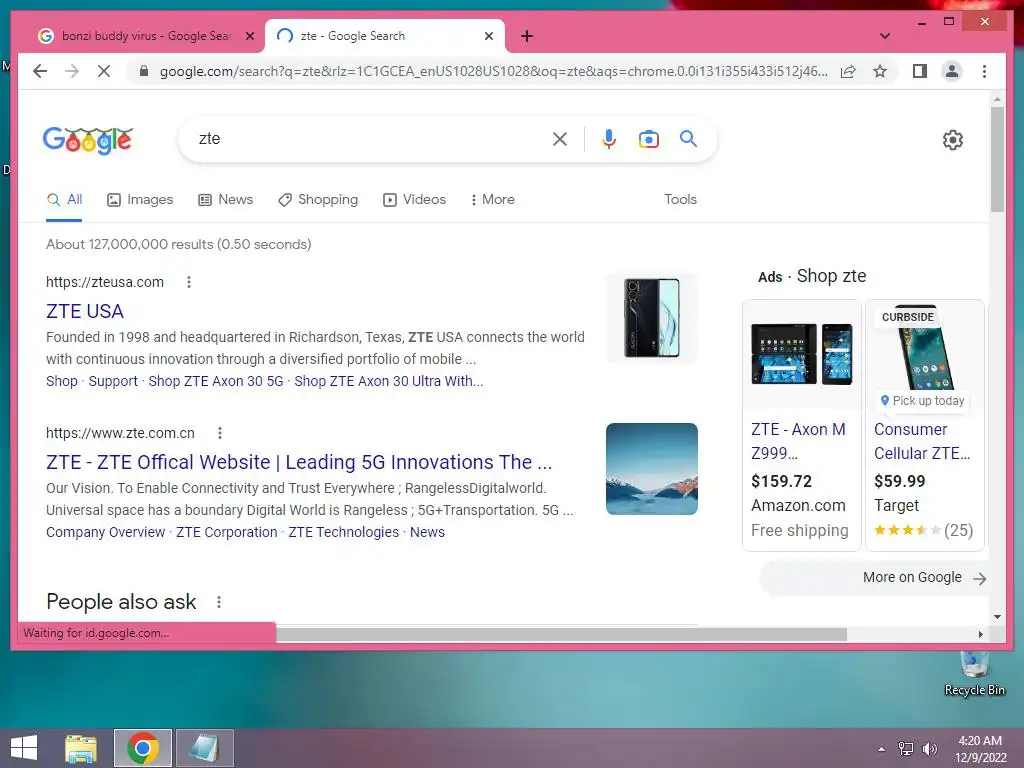Open the ZTE Offical Website result
1024x768 pixels.
tap(299, 462)
